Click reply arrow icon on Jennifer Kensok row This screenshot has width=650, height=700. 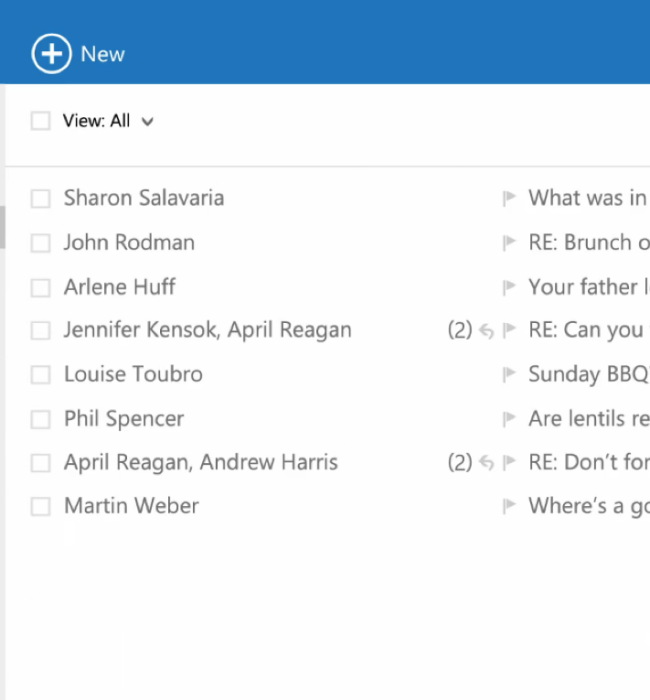pyautogui.click(x=487, y=331)
